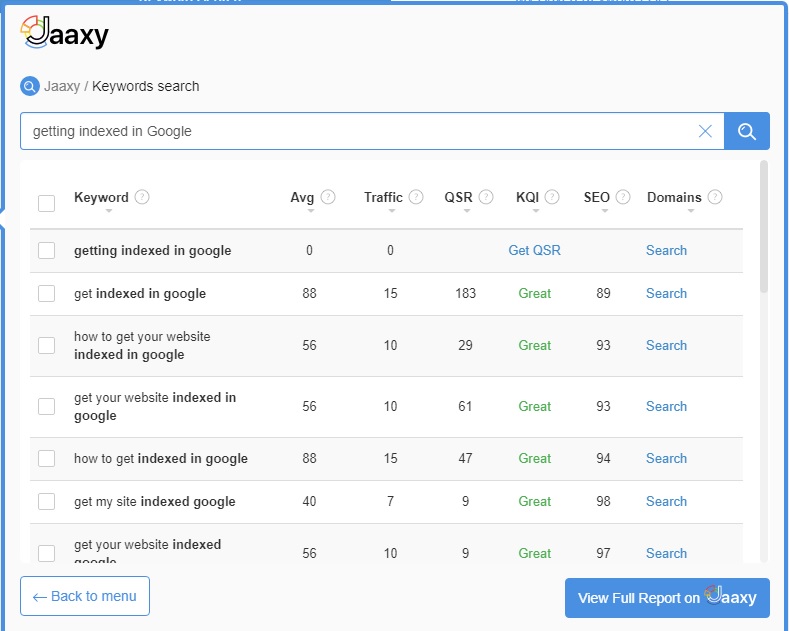This screenshot has height=631, width=789.
Task: Clear the keyword search field
Action: point(705,131)
